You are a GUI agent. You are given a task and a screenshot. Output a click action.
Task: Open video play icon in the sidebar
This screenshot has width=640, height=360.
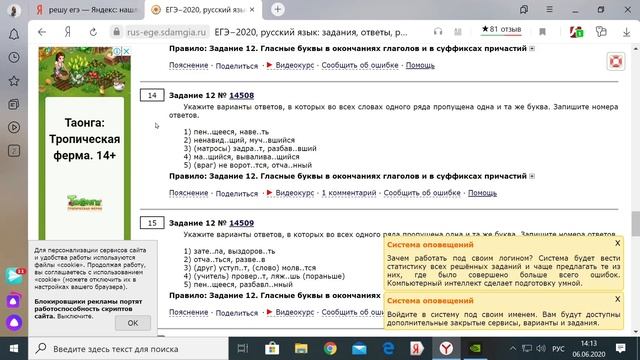(x=14, y=127)
